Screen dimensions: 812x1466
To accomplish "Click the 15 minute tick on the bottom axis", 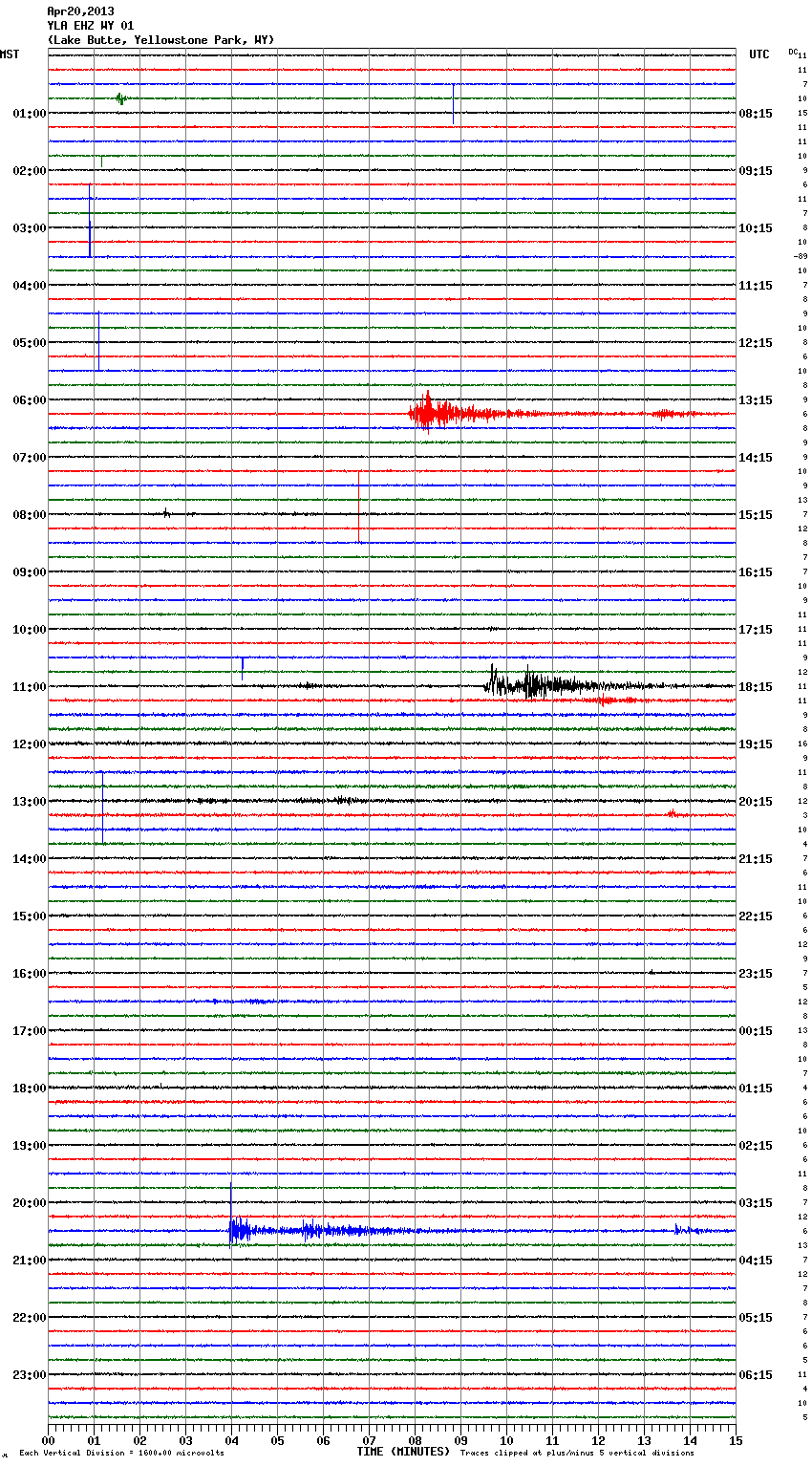I will coord(735,1440).
